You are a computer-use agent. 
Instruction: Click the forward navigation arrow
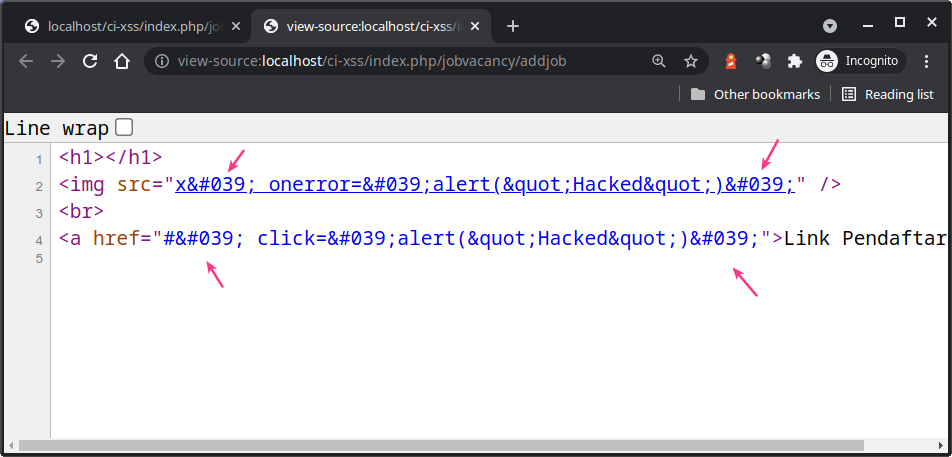(58, 61)
